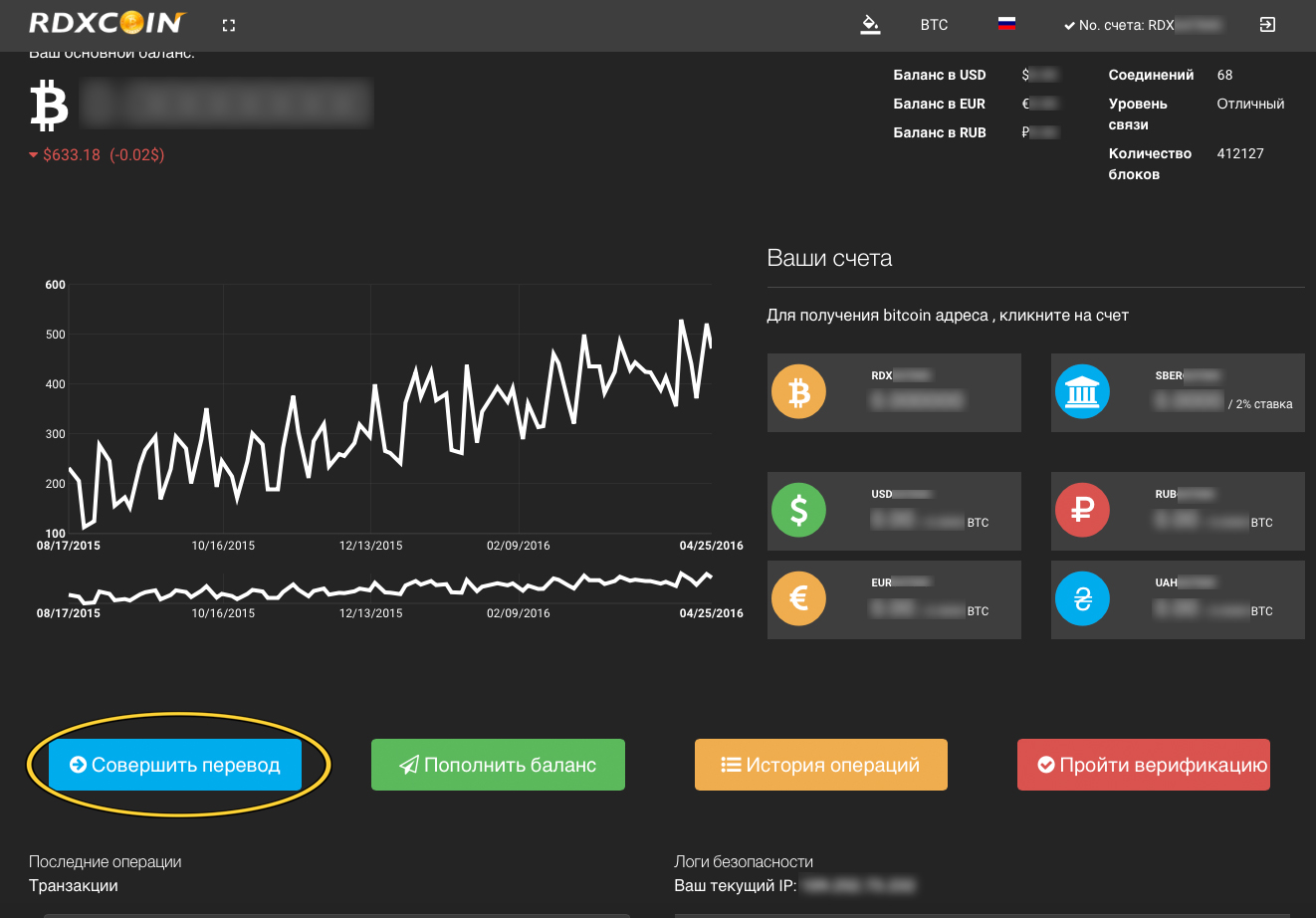Screen dimensions: 1316x918
Task: Open the Russian flag language selector
Action: pos(1006,24)
